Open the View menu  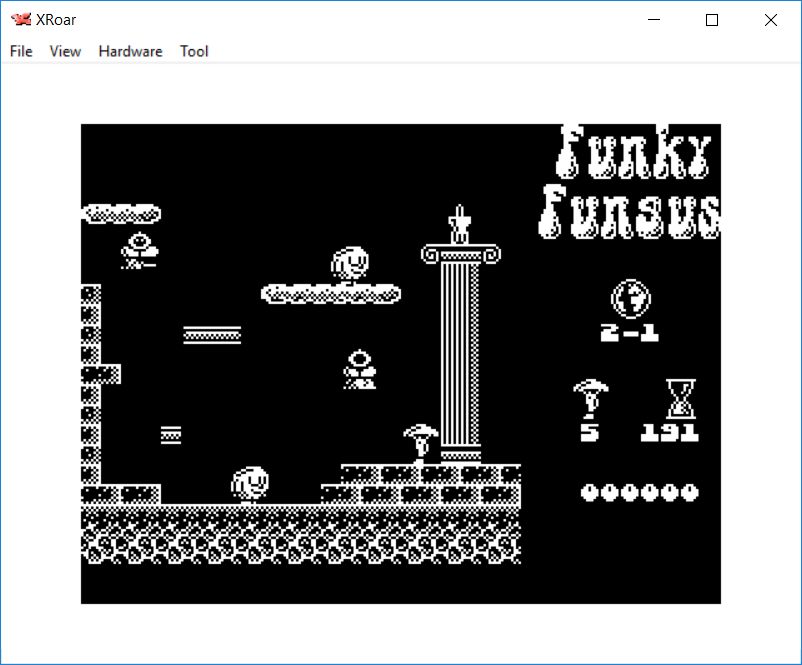coord(65,51)
